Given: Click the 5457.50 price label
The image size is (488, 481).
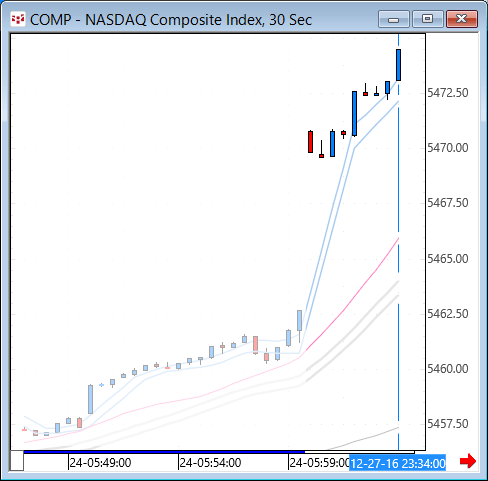Looking at the screenshot, I should (448, 424).
